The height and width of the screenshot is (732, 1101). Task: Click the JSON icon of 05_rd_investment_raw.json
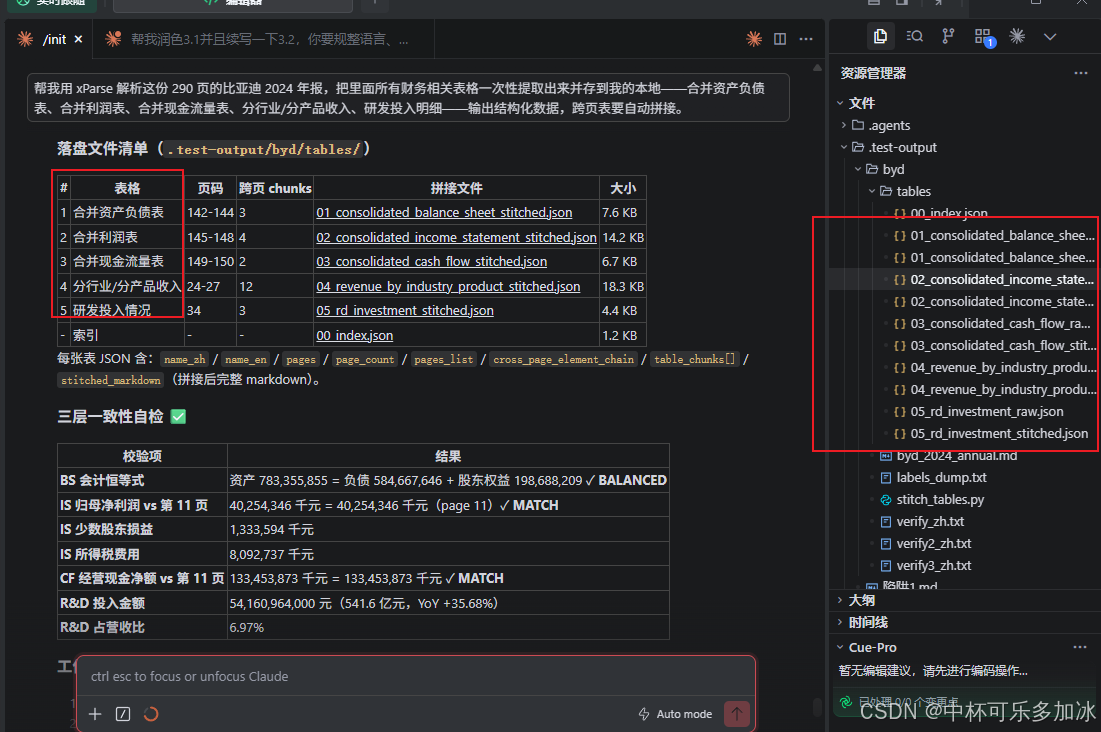coord(899,412)
